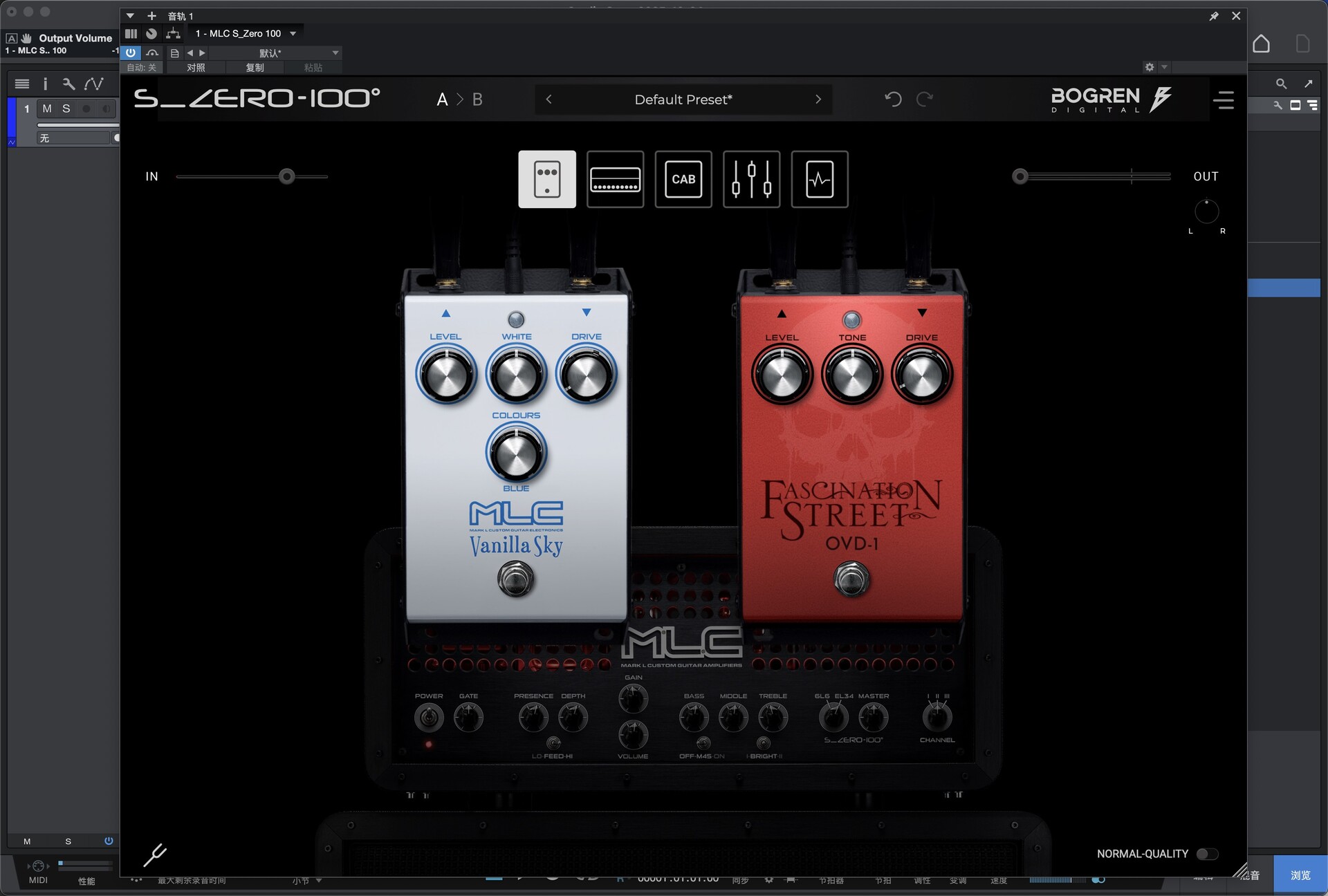
Task: Toggle the Fascination Street OVD-1 footswitch
Action: tap(851, 579)
